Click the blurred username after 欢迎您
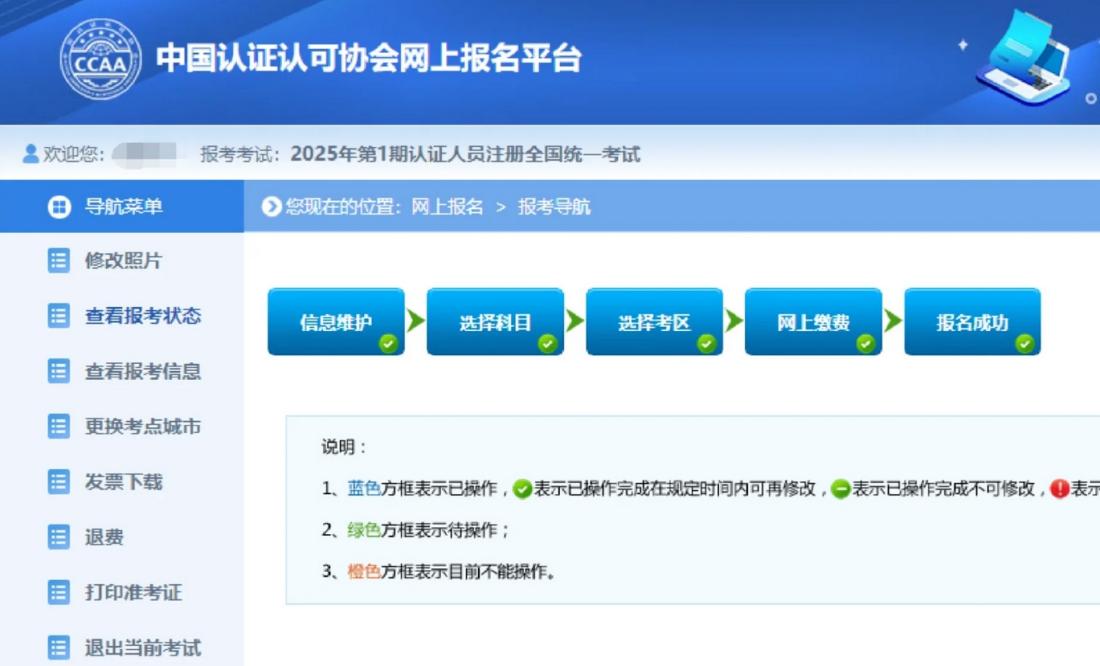 (x=145, y=154)
